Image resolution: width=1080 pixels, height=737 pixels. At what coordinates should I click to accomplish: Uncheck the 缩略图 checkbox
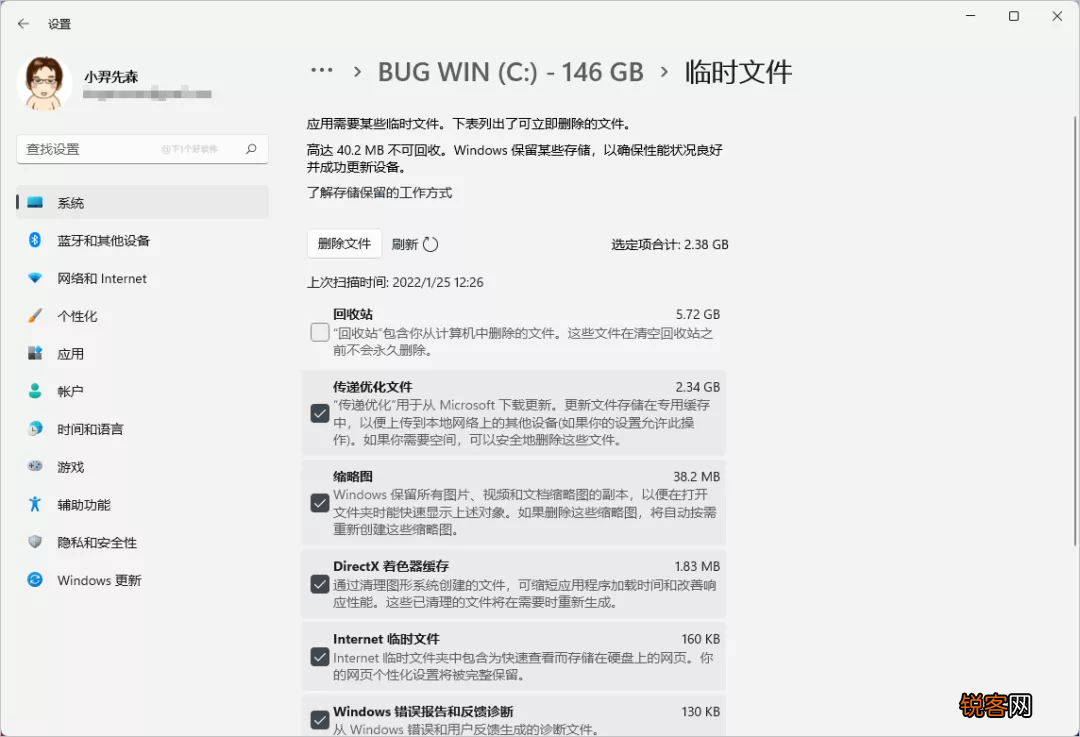coord(320,503)
